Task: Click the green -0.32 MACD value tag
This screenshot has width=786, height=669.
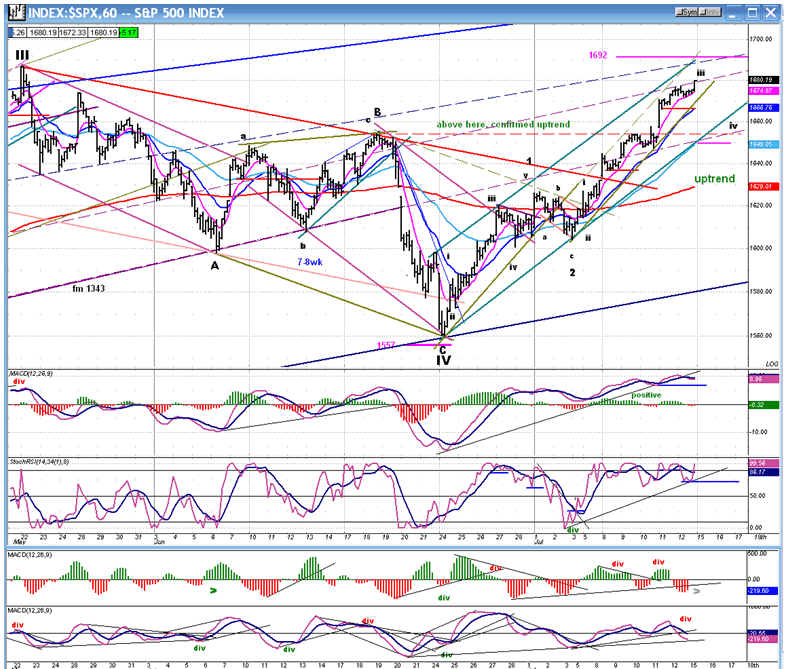Action: [x=763, y=405]
